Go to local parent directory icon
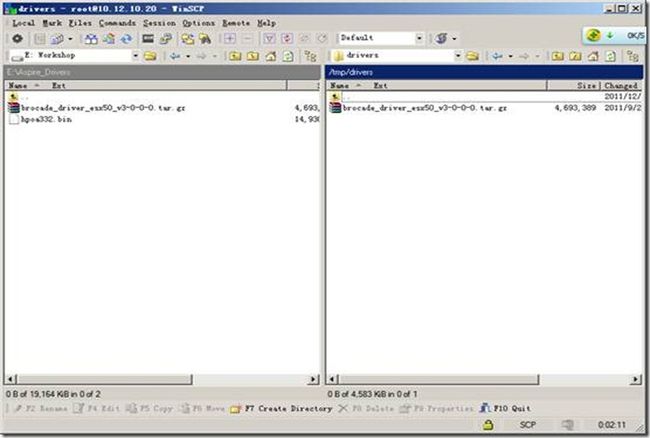Screen dimensions: 650x438 click(x=235, y=56)
